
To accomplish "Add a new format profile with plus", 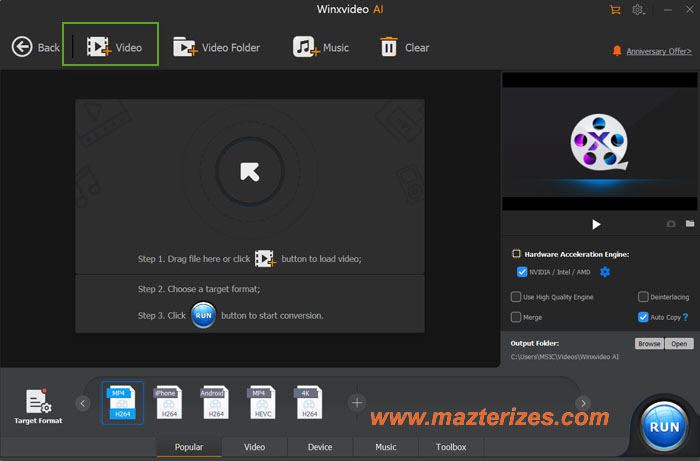I will click(357, 403).
